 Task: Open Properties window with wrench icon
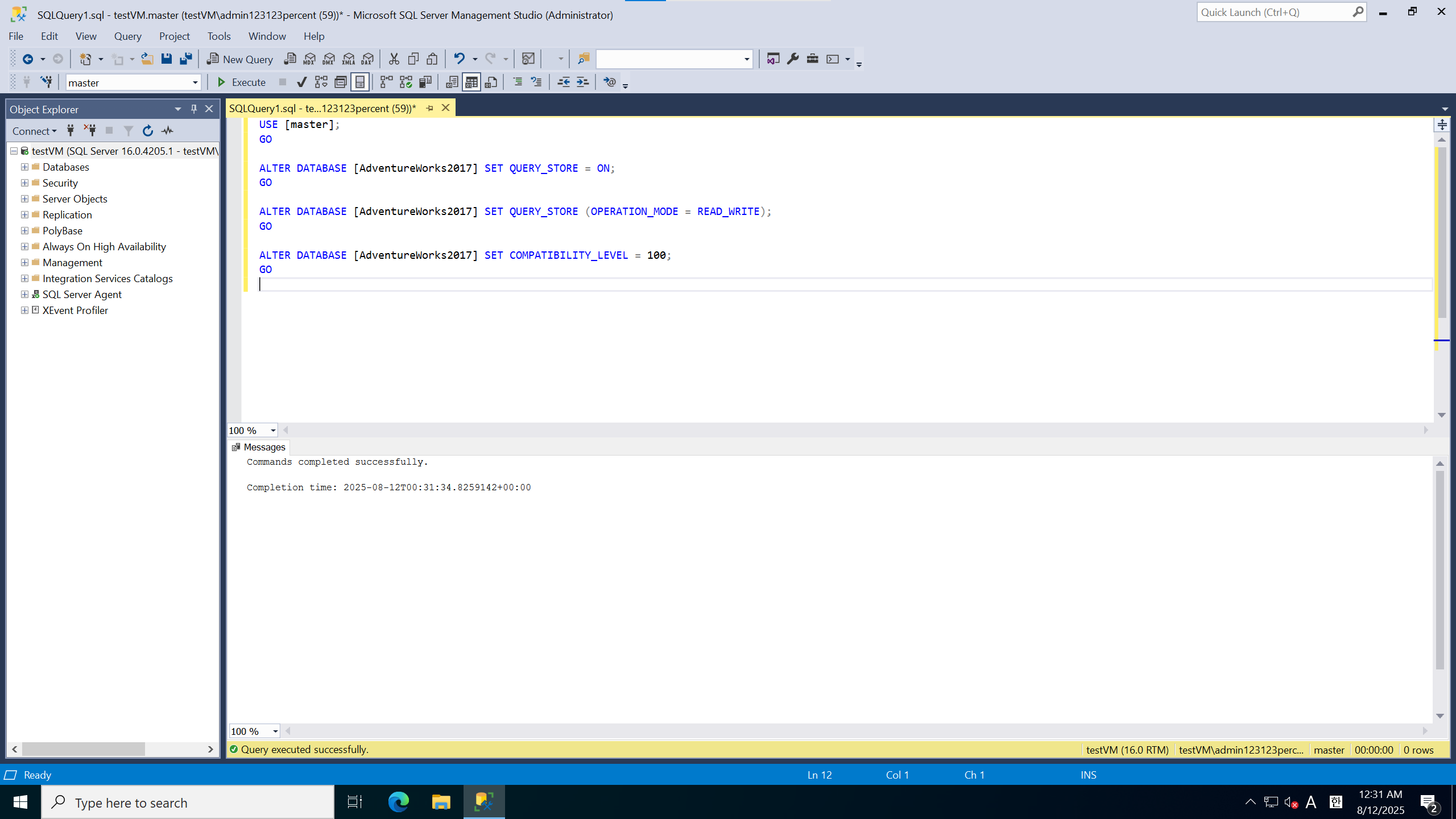[x=793, y=59]
